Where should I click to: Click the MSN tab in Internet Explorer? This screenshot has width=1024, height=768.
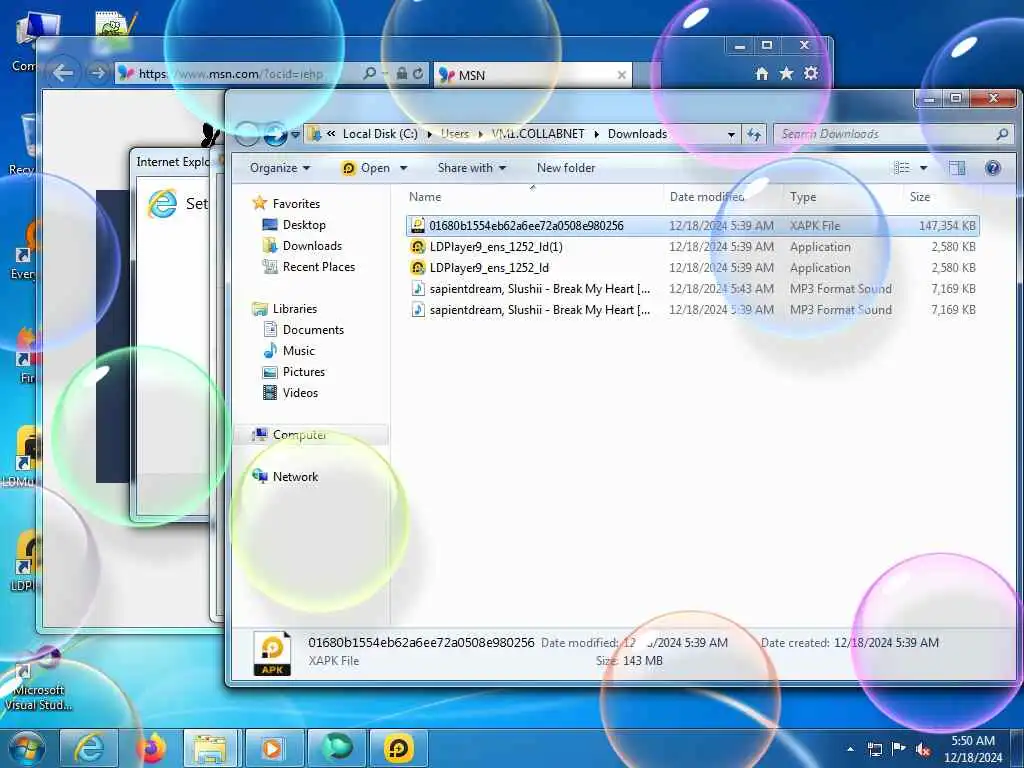[x=532, y=75]
